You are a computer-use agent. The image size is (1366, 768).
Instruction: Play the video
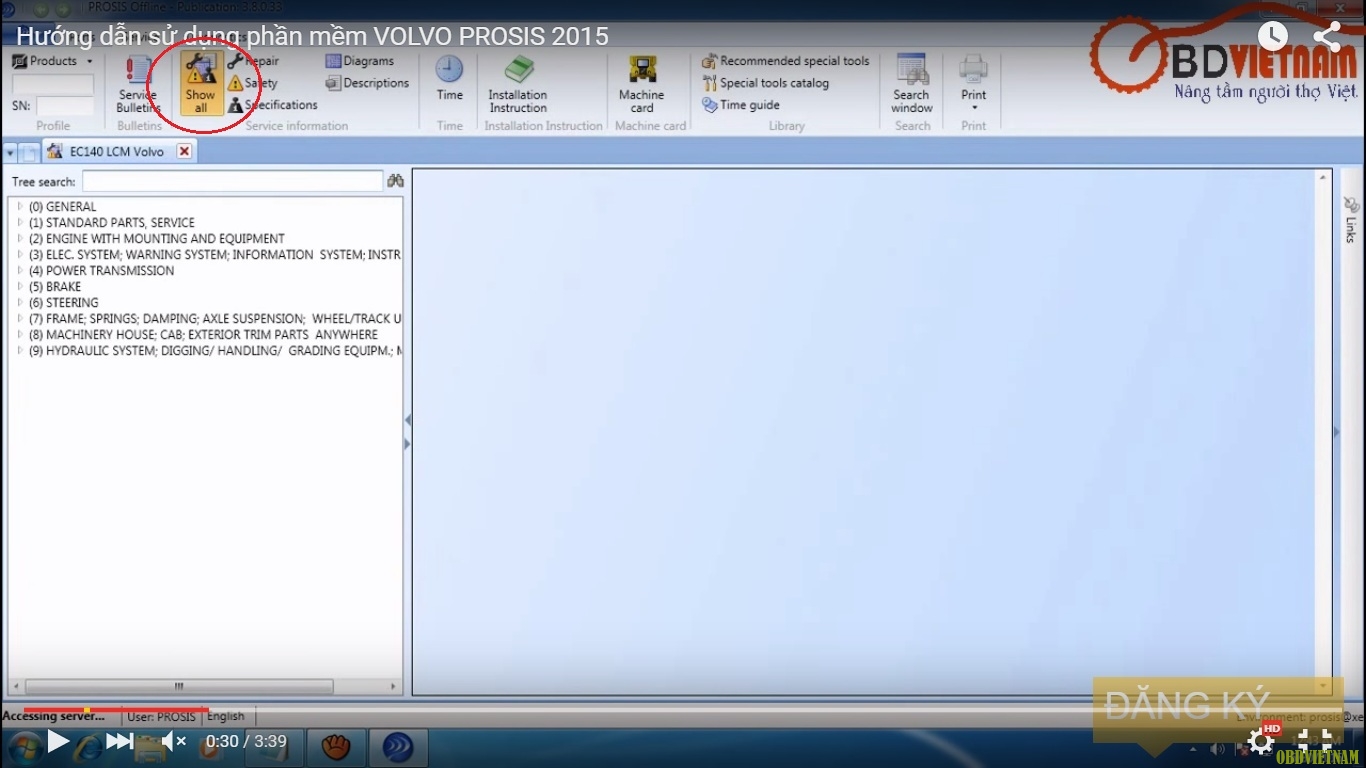click(x=59, y=741)
